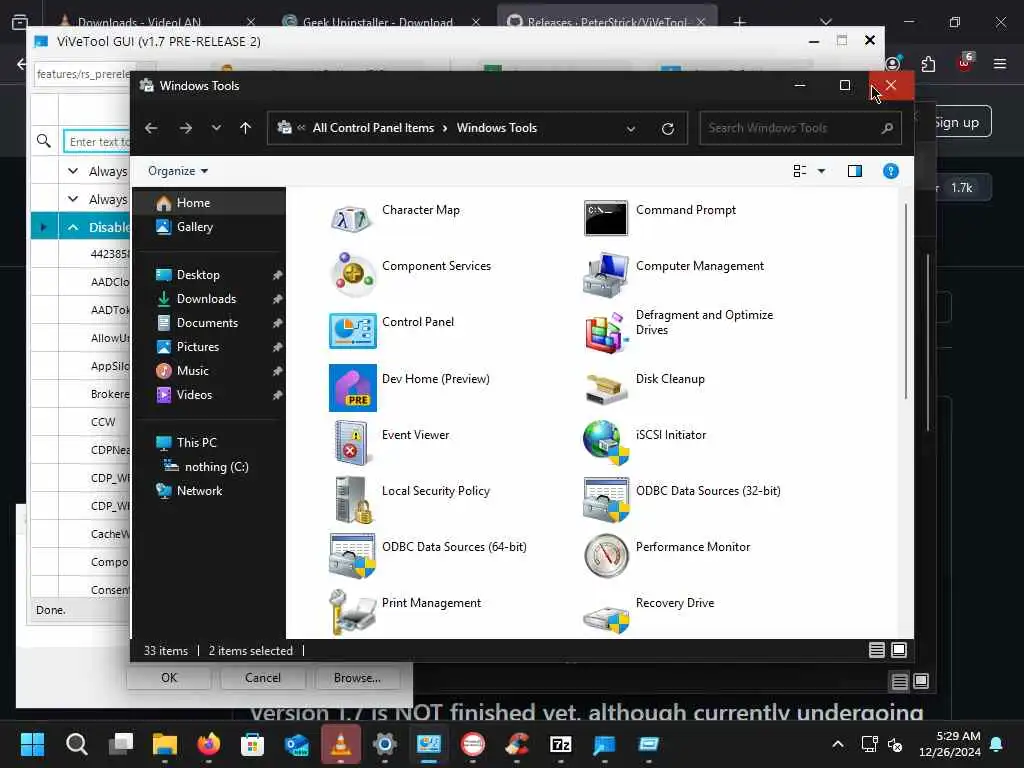Go forward in Windows Tools explorer
Image resolution: width=1024 pixels, height=768 pixels.
coord(185,128)
